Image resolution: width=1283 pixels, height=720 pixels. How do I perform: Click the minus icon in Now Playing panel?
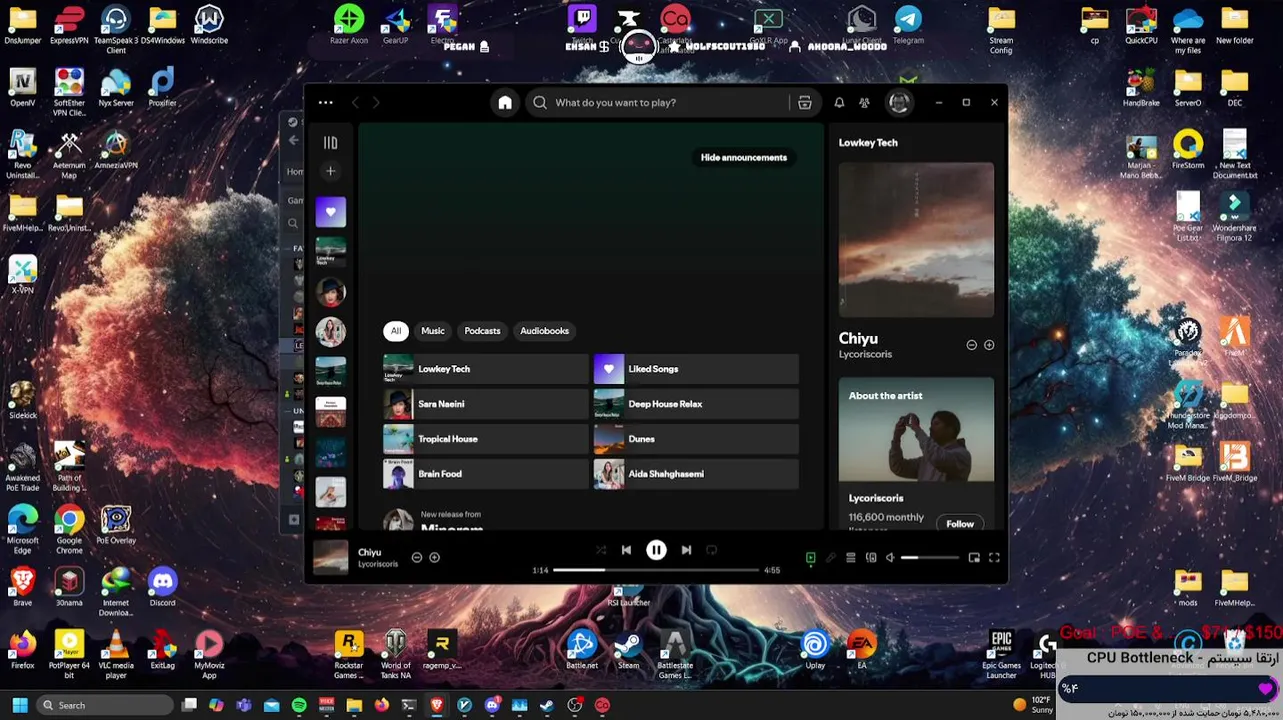[x=971, y=345]
